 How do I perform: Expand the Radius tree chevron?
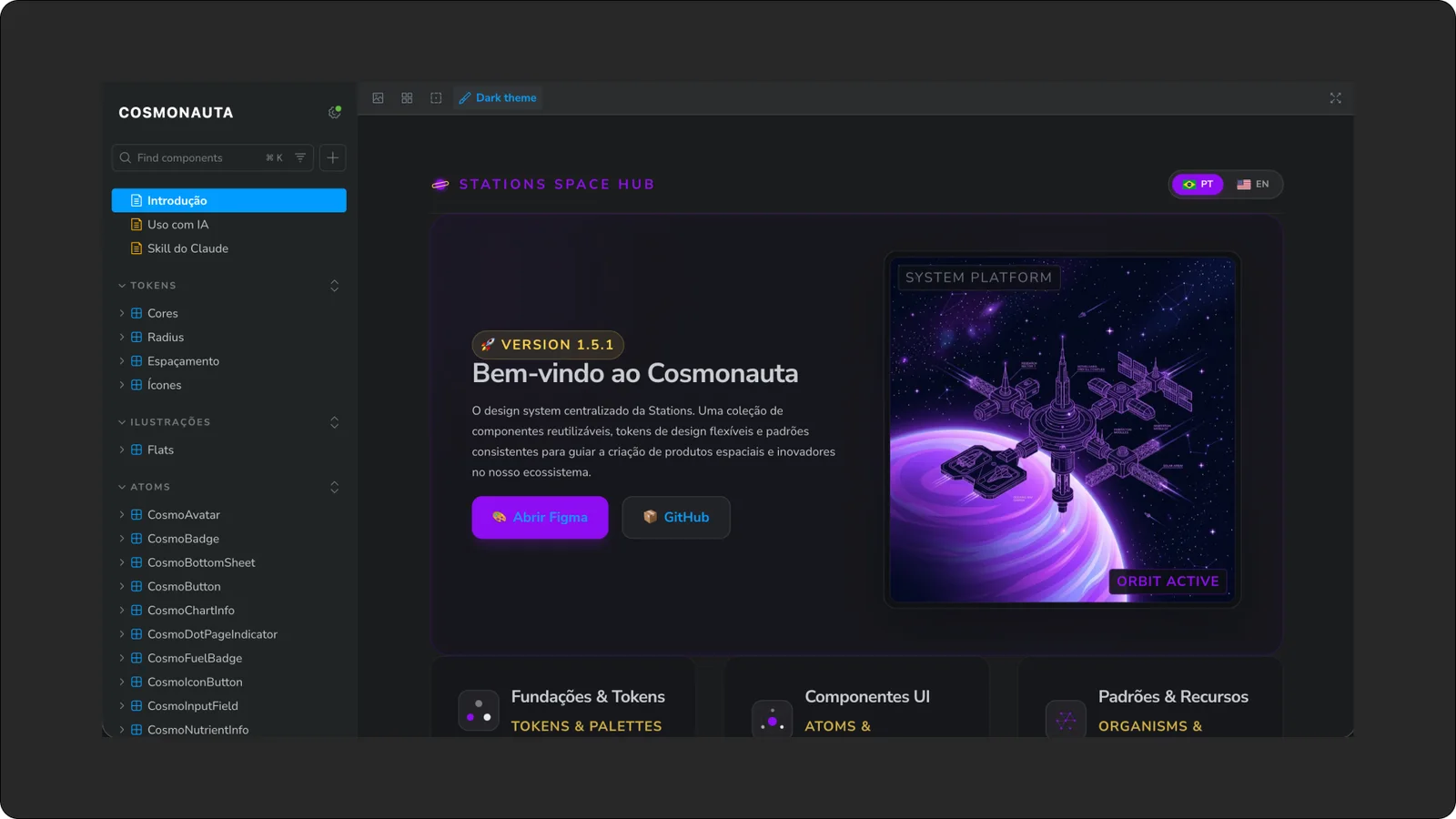click(122, 337)
